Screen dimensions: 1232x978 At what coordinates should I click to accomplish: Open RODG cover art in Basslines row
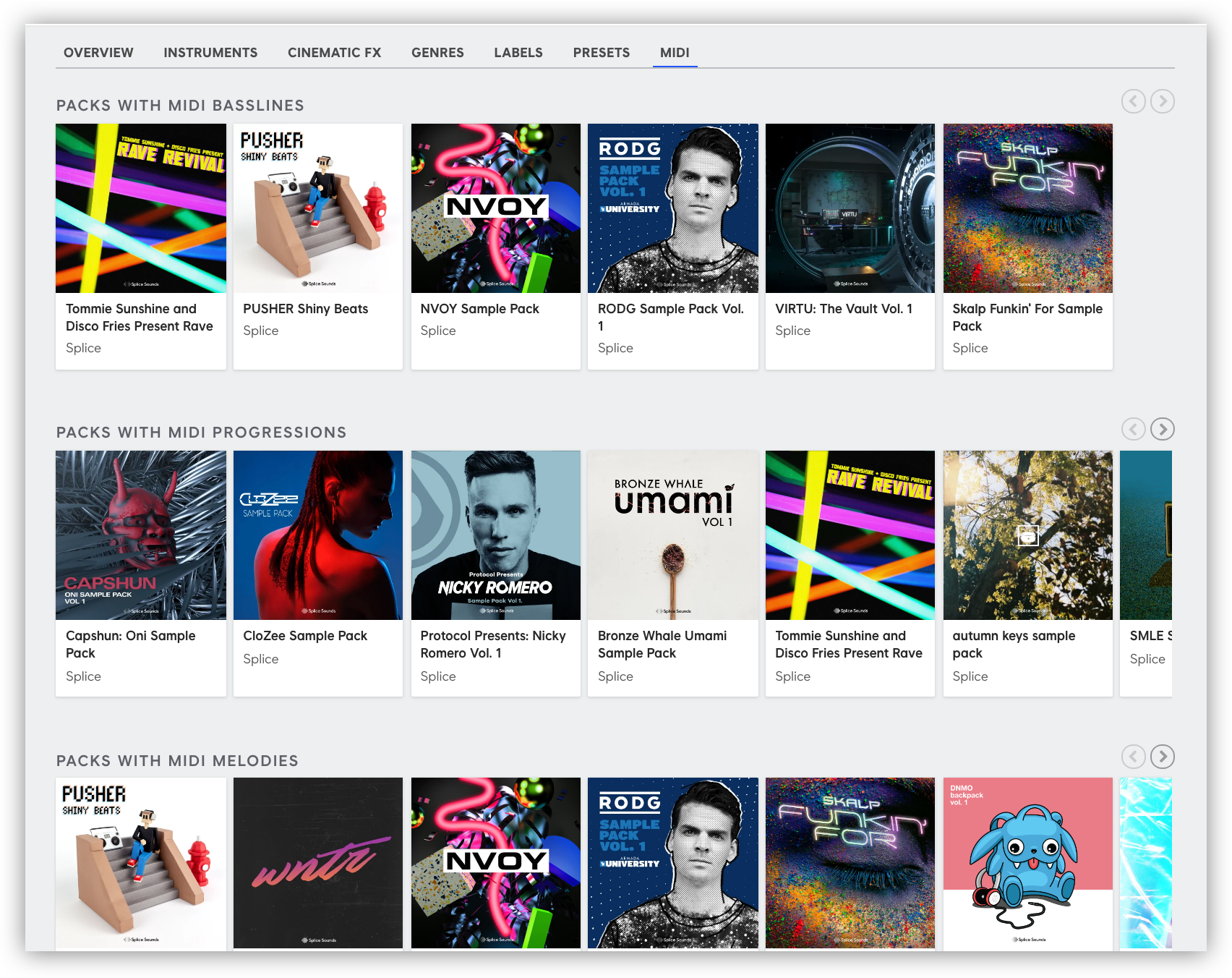tap(673, 208)
